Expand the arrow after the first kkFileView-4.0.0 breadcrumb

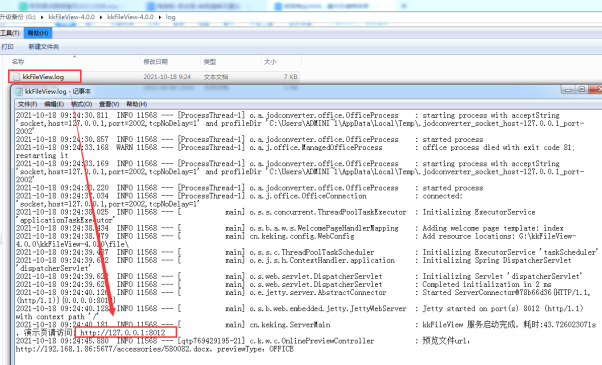click(101, 17)
